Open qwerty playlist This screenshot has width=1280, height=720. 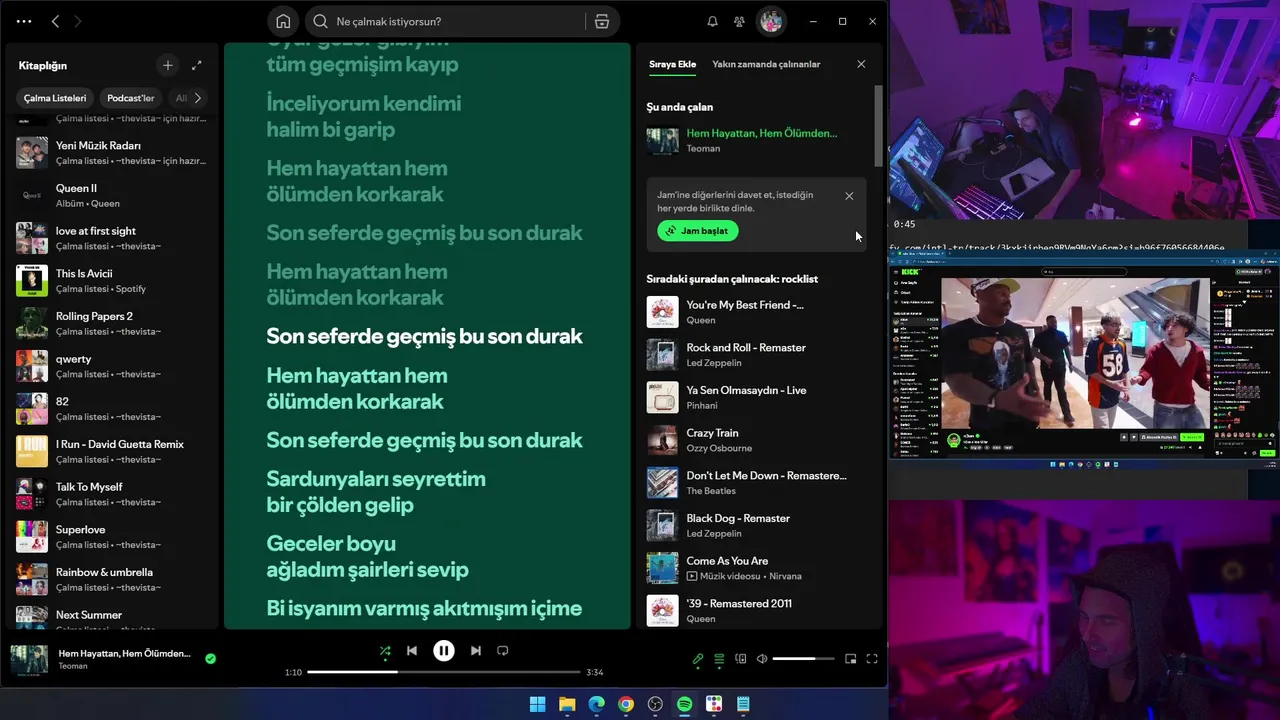click(x=110, y=366)
